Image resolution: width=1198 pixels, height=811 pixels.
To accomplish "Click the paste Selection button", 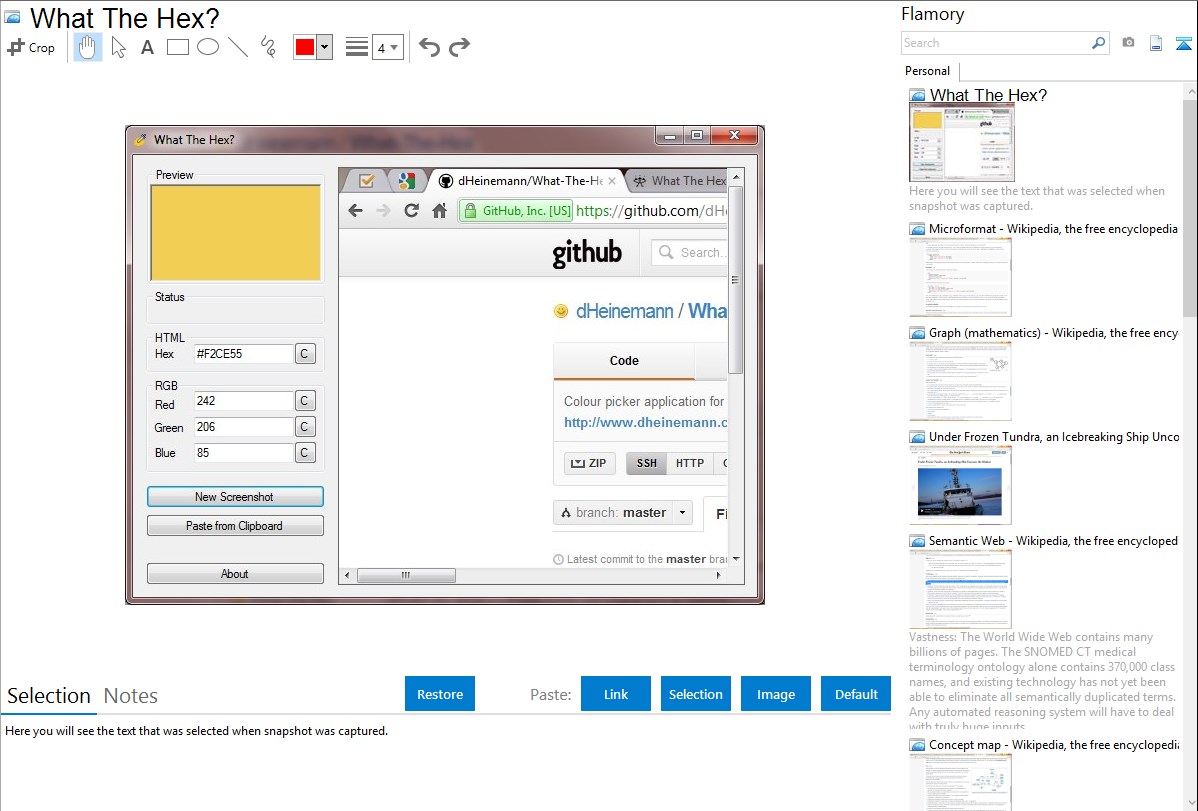I will [x=696, y=694].
